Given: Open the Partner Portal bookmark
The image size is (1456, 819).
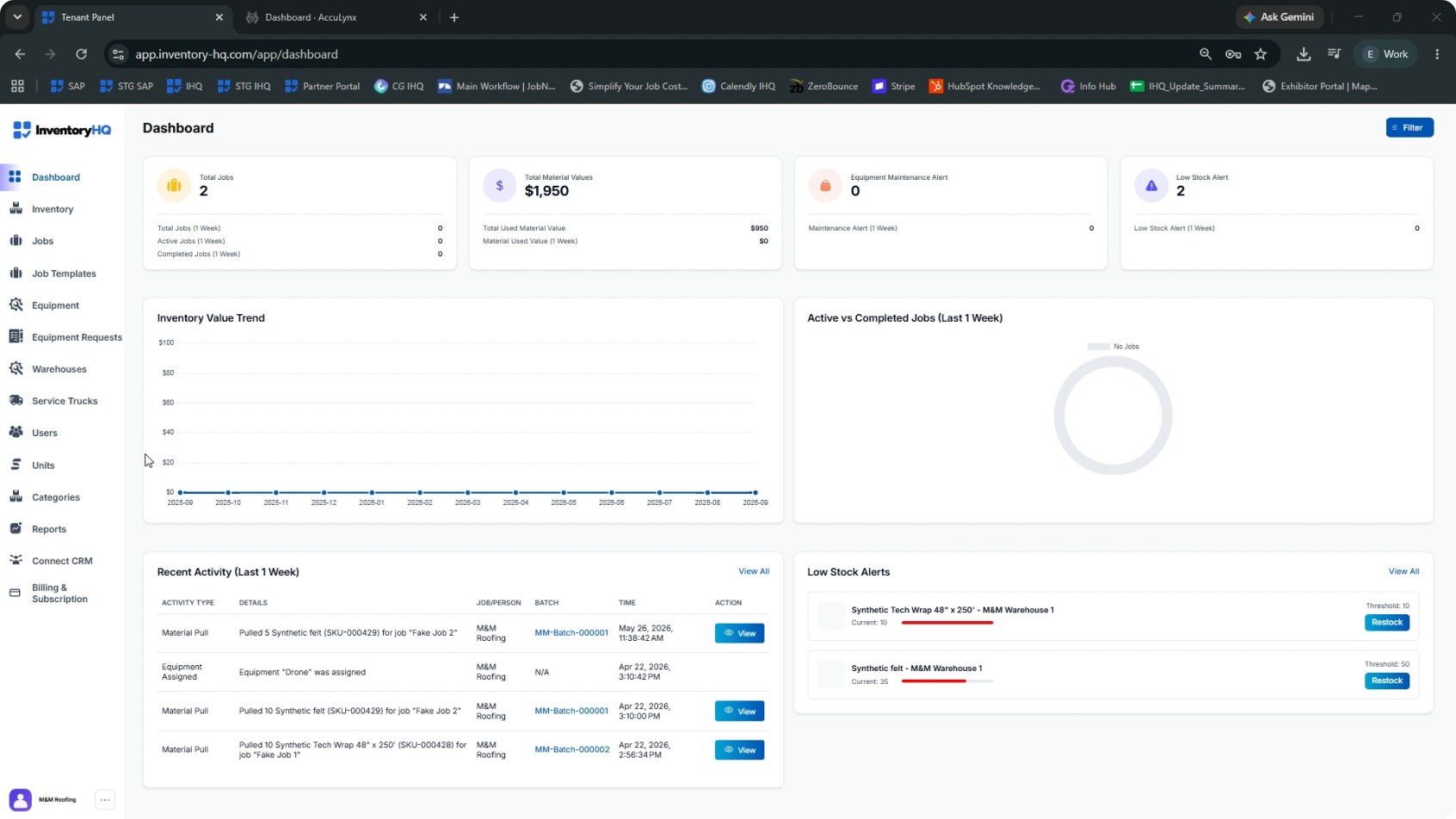Looking at the screenshot, I should 322,86.
